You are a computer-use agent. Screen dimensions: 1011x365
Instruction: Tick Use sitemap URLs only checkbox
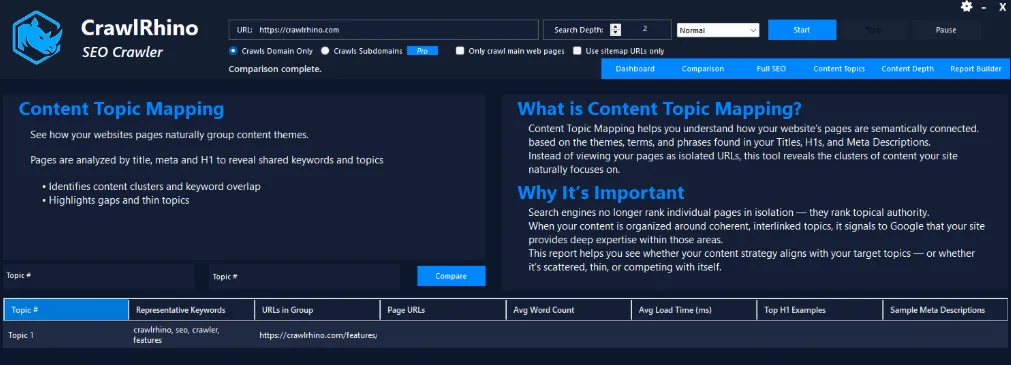(x=577, y=51)
